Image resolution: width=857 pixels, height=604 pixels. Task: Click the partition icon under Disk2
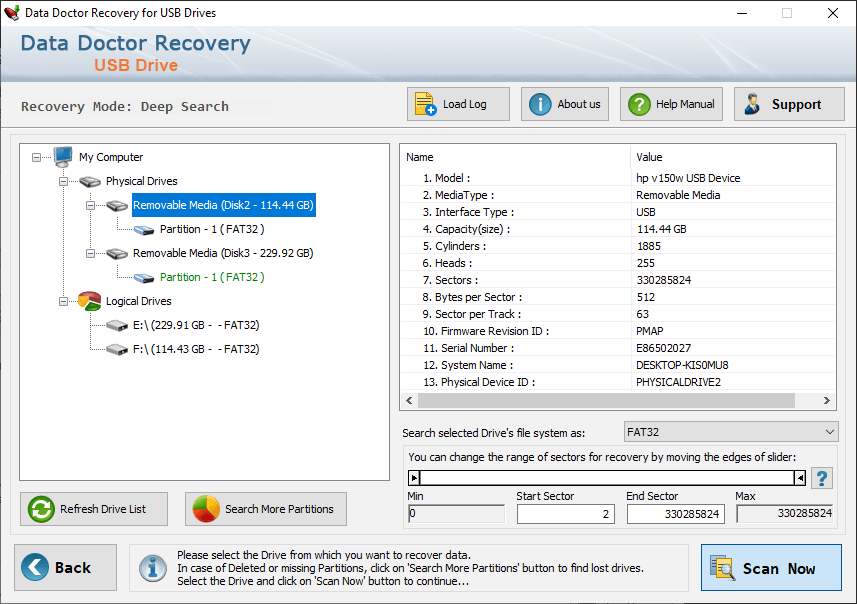pos(144,230)
